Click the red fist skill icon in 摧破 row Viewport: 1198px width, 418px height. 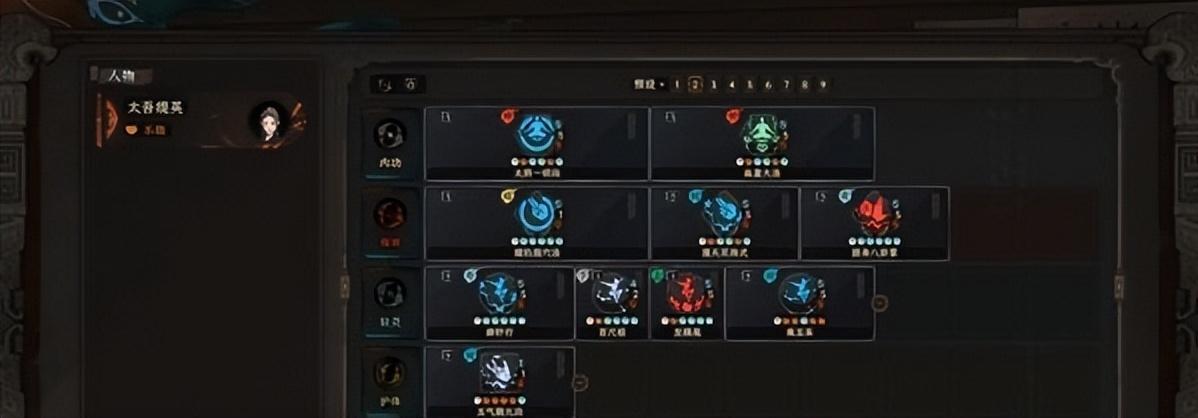click(x=874, y=214)
